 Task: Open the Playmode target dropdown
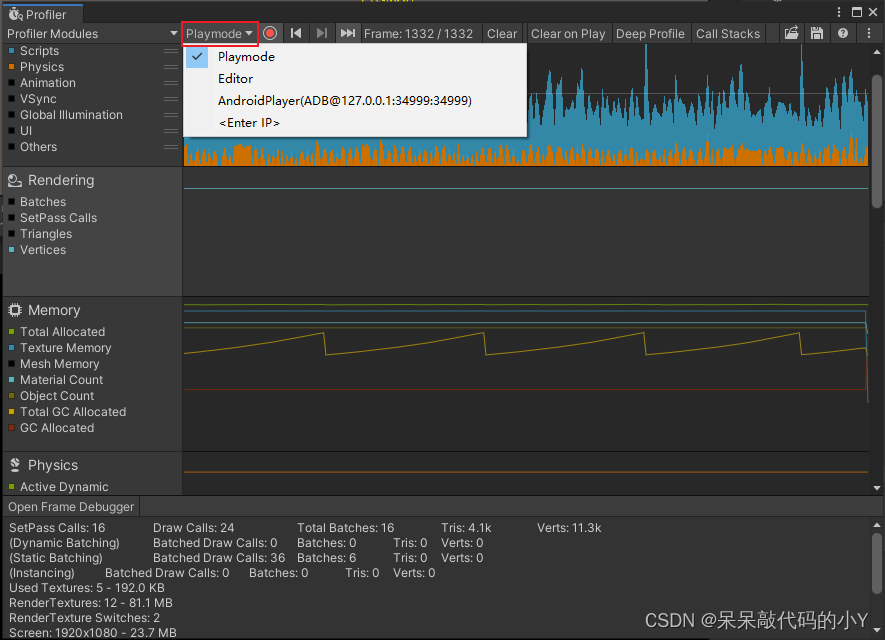coord(220,33)
